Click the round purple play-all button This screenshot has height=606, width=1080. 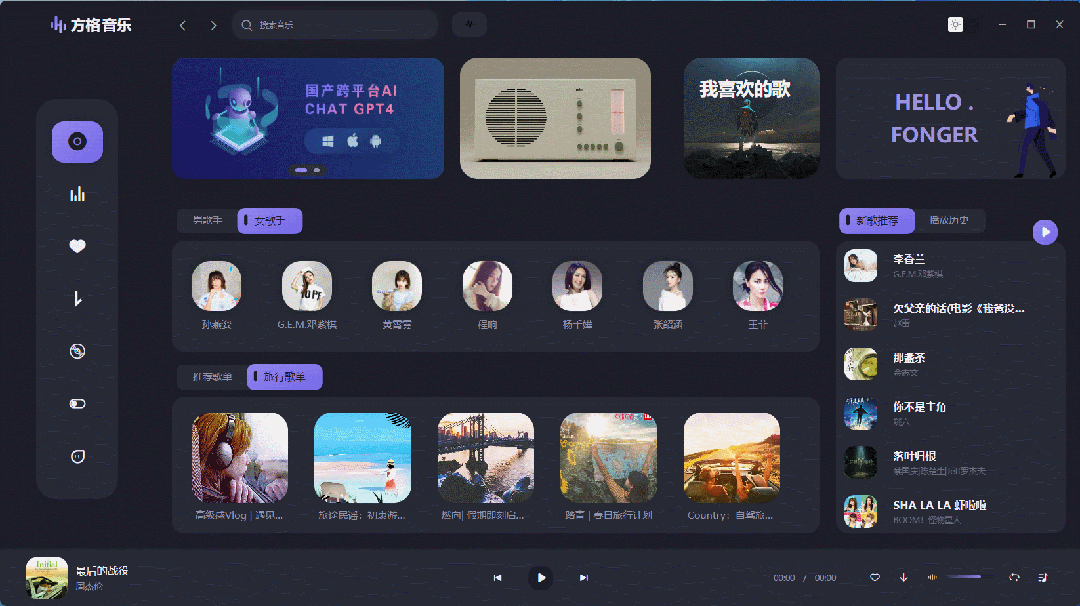point(1045,232)
